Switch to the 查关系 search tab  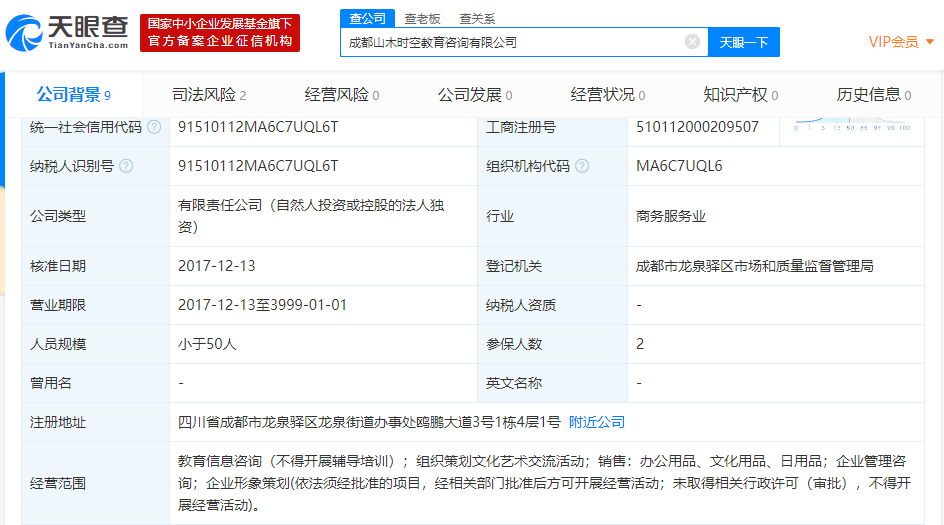[477, 18]
